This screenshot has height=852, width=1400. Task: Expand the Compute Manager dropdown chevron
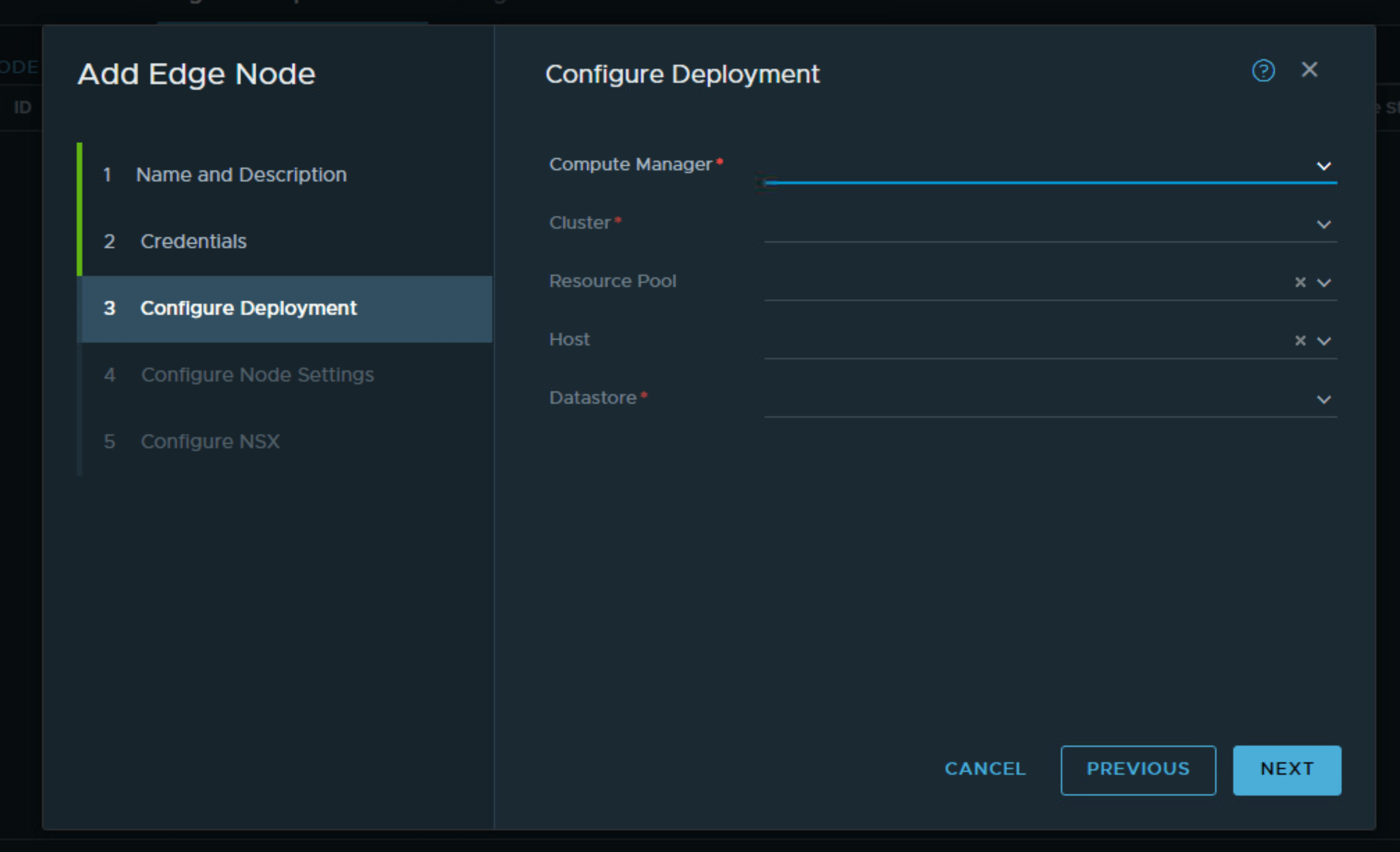point(1323,166)
